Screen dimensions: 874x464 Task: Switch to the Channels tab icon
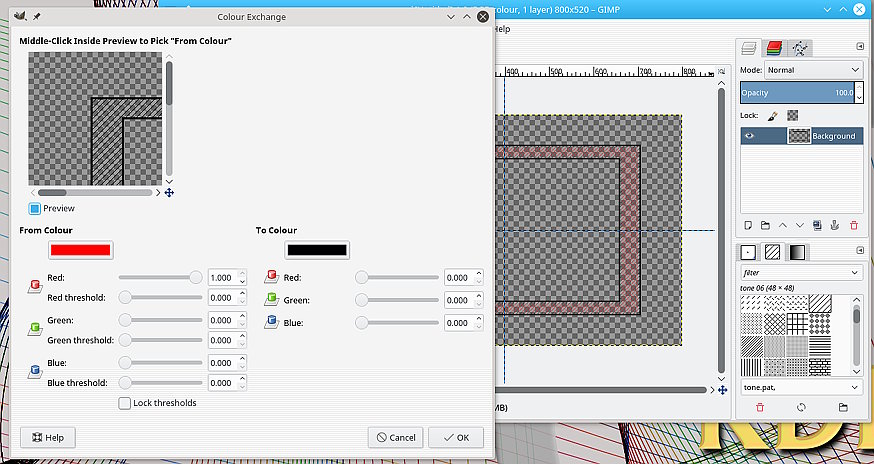(774, 48)
